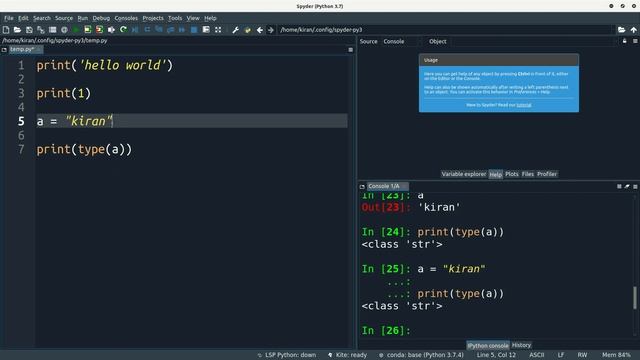Open the Consoles menu
640x360 pixels.
click(x=126, y=18)
